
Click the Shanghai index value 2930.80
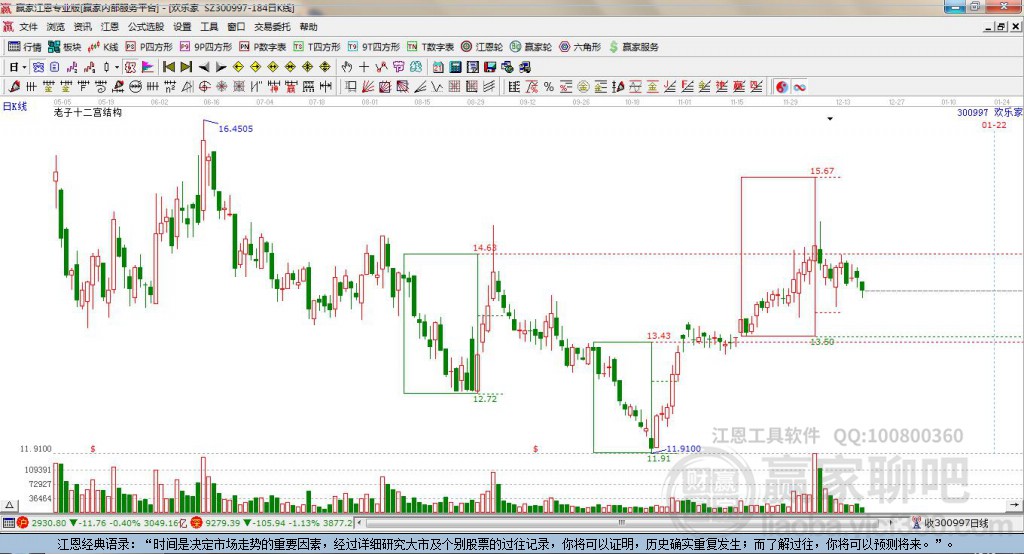click(x=49, y=523)
